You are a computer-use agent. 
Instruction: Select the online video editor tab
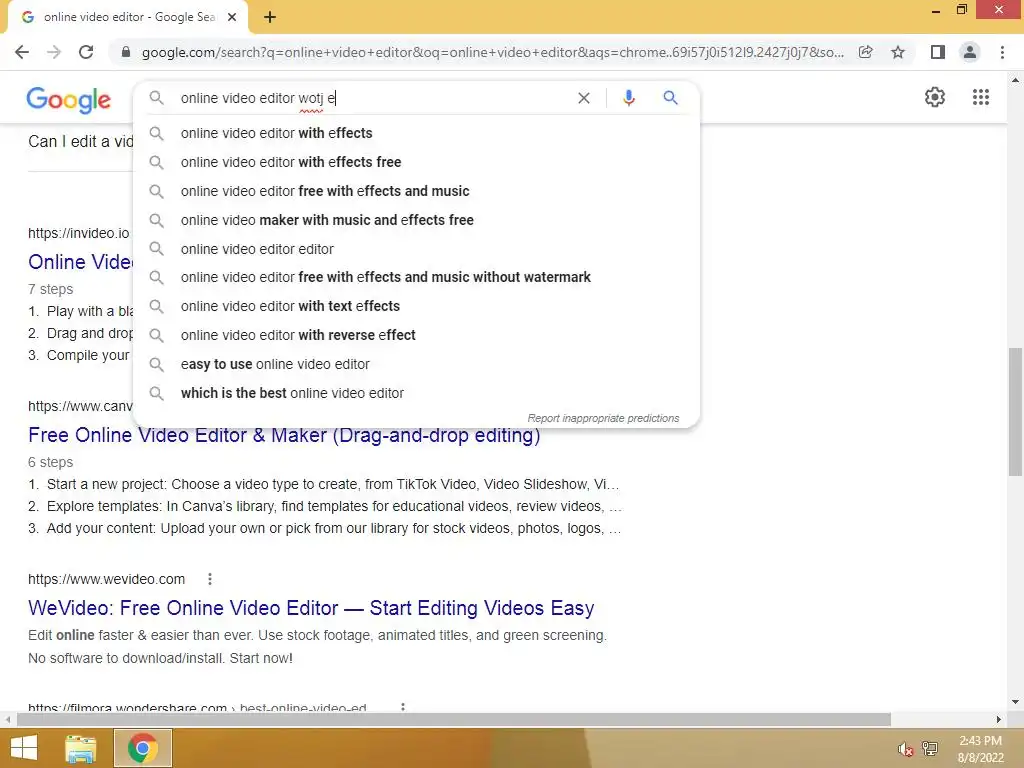(127, 18)
